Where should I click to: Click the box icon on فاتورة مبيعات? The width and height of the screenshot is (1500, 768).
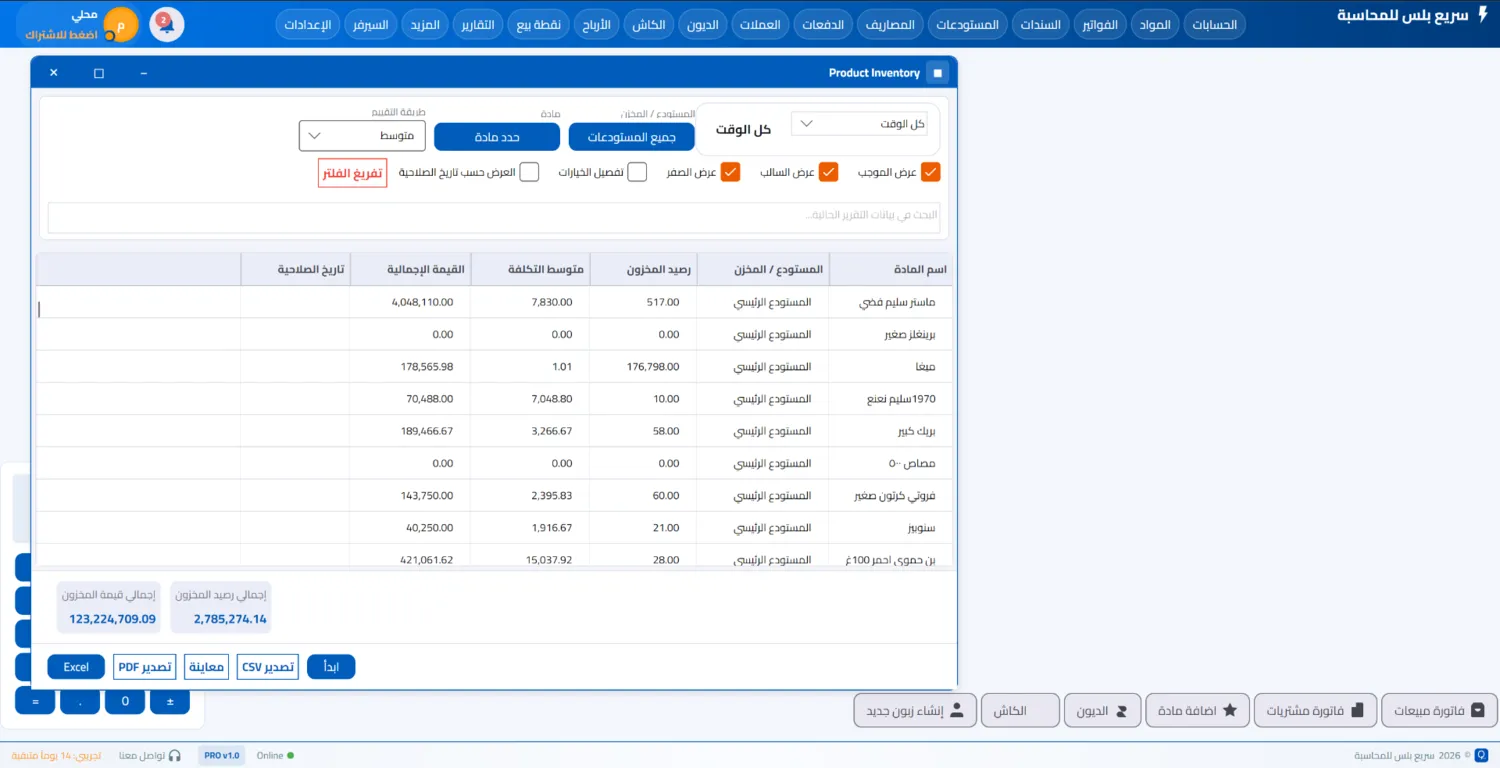pyautogui.click(x=1477, y=711)
